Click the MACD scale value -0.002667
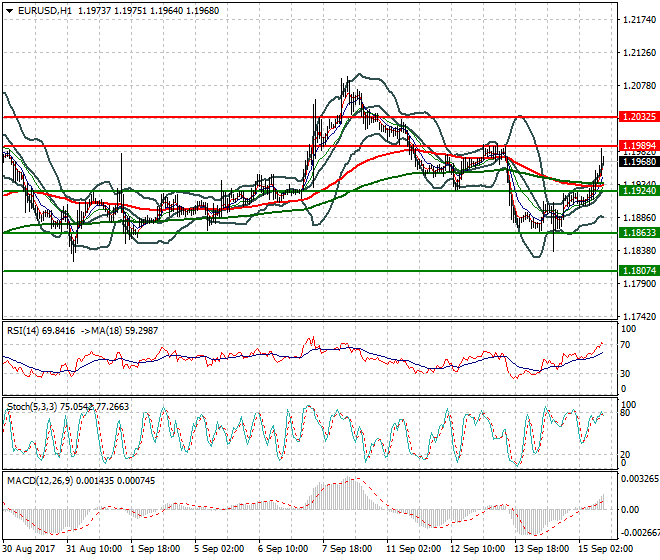The width and height of the screenshot is (660, 560). click(640, 533)
